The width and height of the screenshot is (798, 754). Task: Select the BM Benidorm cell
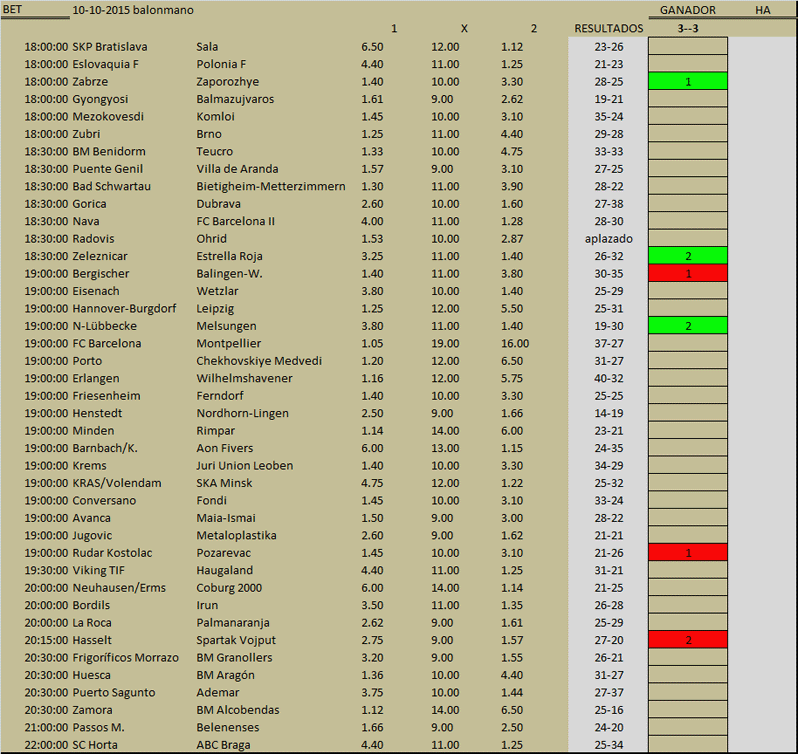coord(109,152)
